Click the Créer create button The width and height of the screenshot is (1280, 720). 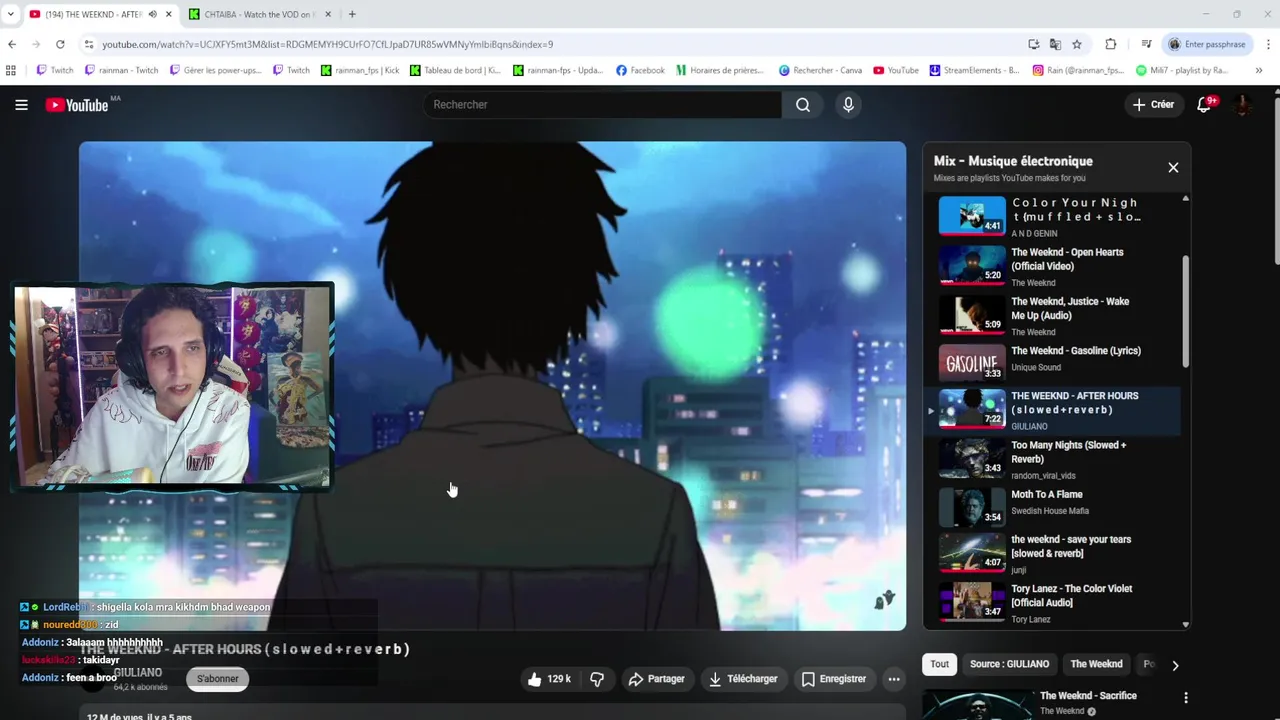(x=1153, y=105)
